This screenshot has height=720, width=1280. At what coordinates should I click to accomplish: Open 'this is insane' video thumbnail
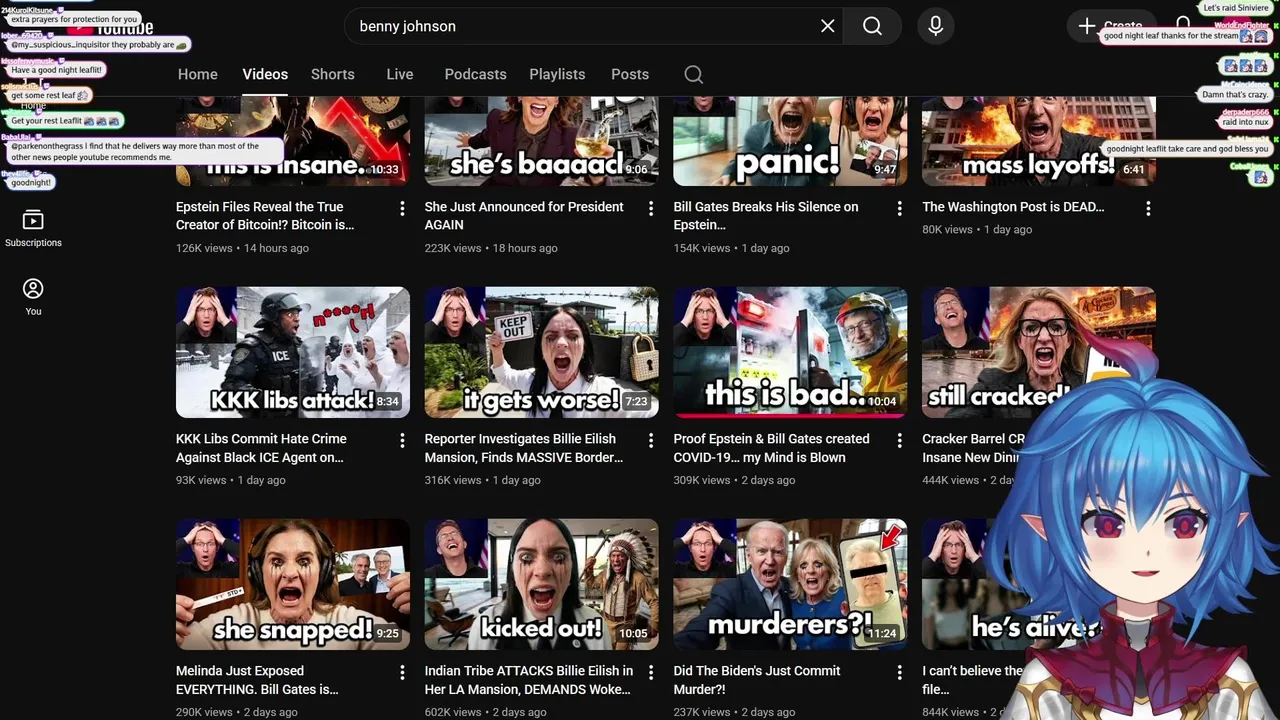(x=293, y=141)
